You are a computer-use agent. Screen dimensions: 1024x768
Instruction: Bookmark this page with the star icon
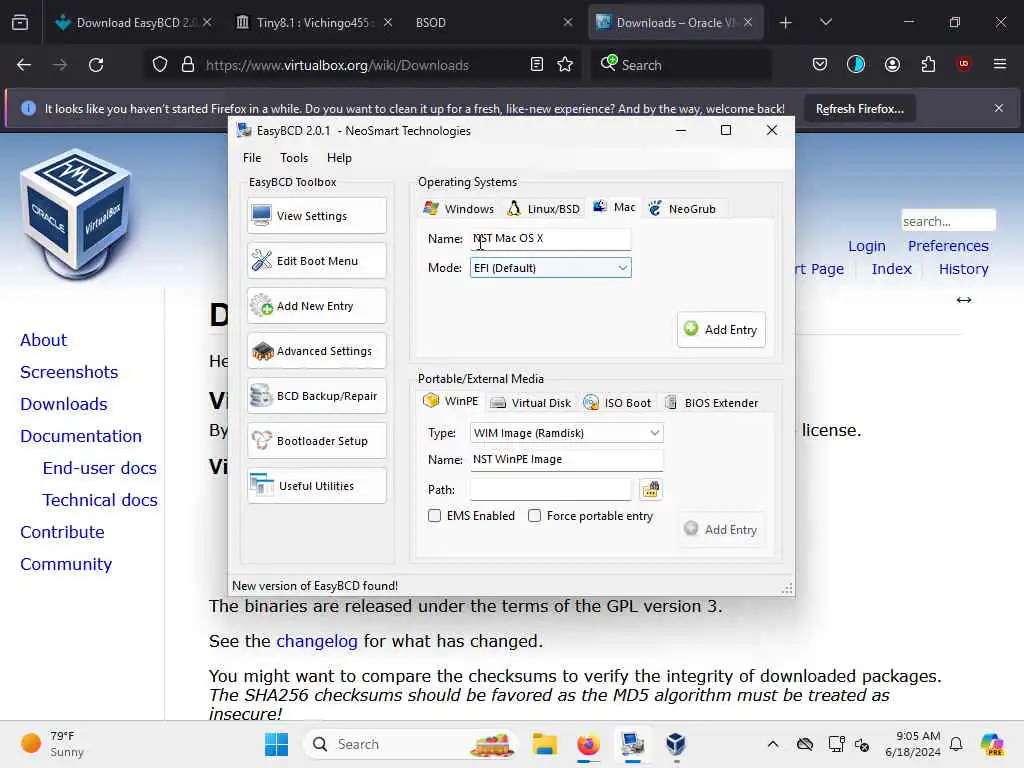565,65
